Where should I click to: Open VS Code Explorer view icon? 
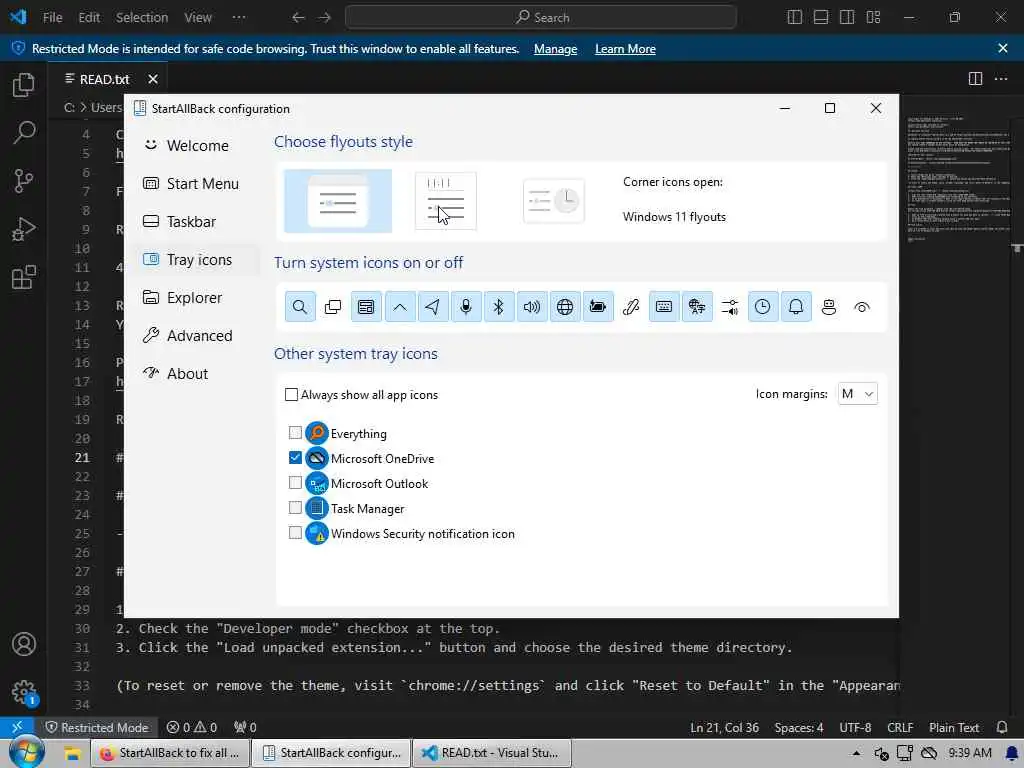(x=24, y=85)
